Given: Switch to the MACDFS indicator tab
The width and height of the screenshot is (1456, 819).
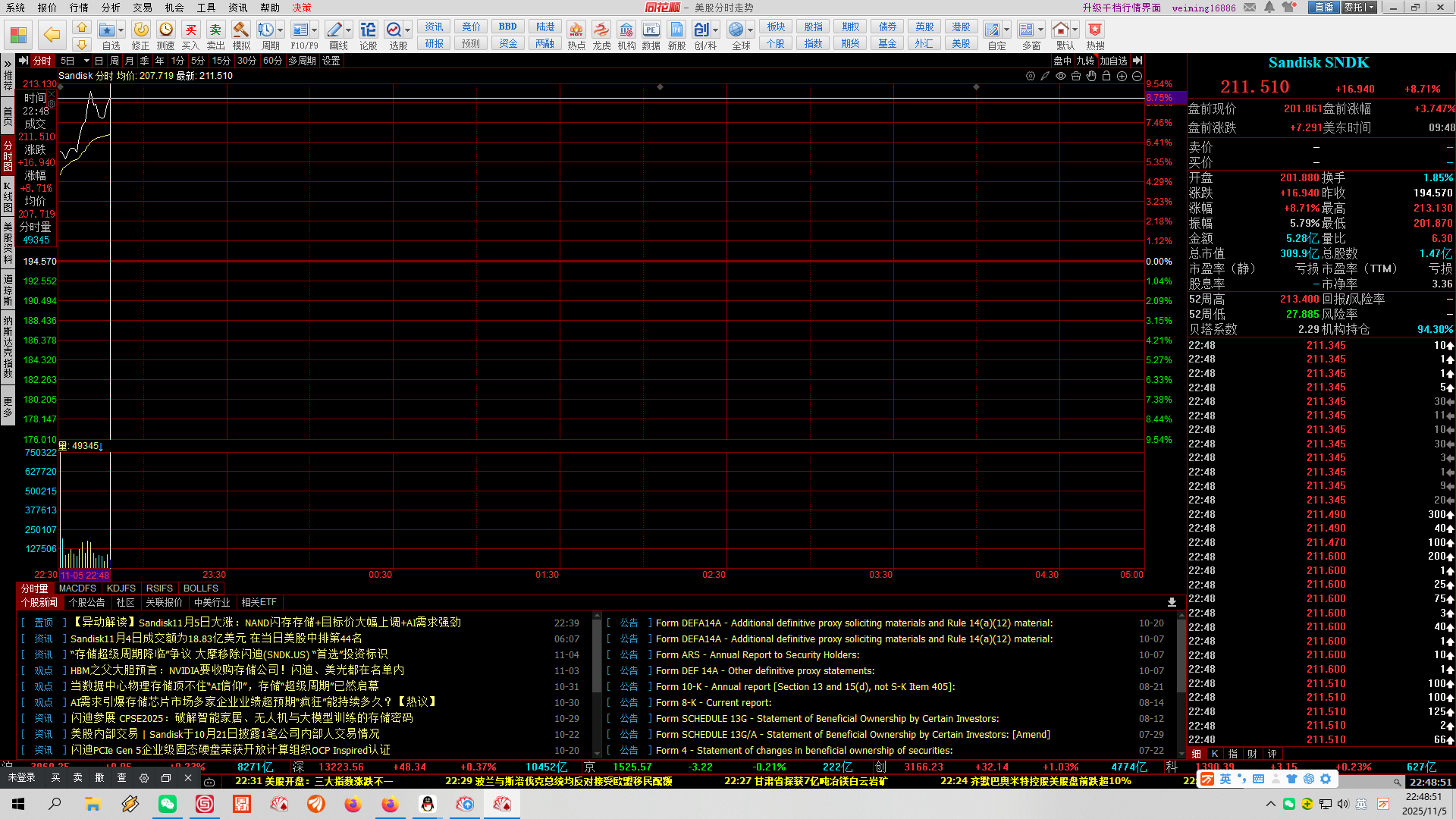Looking at the screenshot, I should pos(77,588).
